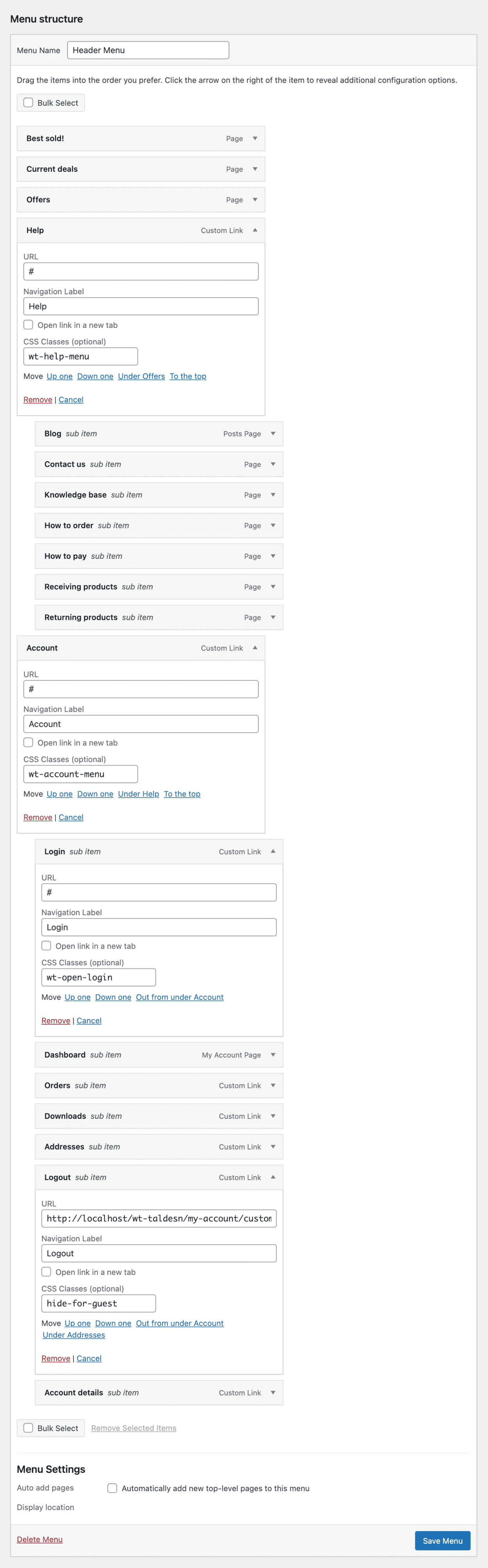Viewport: 488px width, 1568px height.
Task: Collapse the Login sub item
Action: pyautogui.click(x=272, y=851)
